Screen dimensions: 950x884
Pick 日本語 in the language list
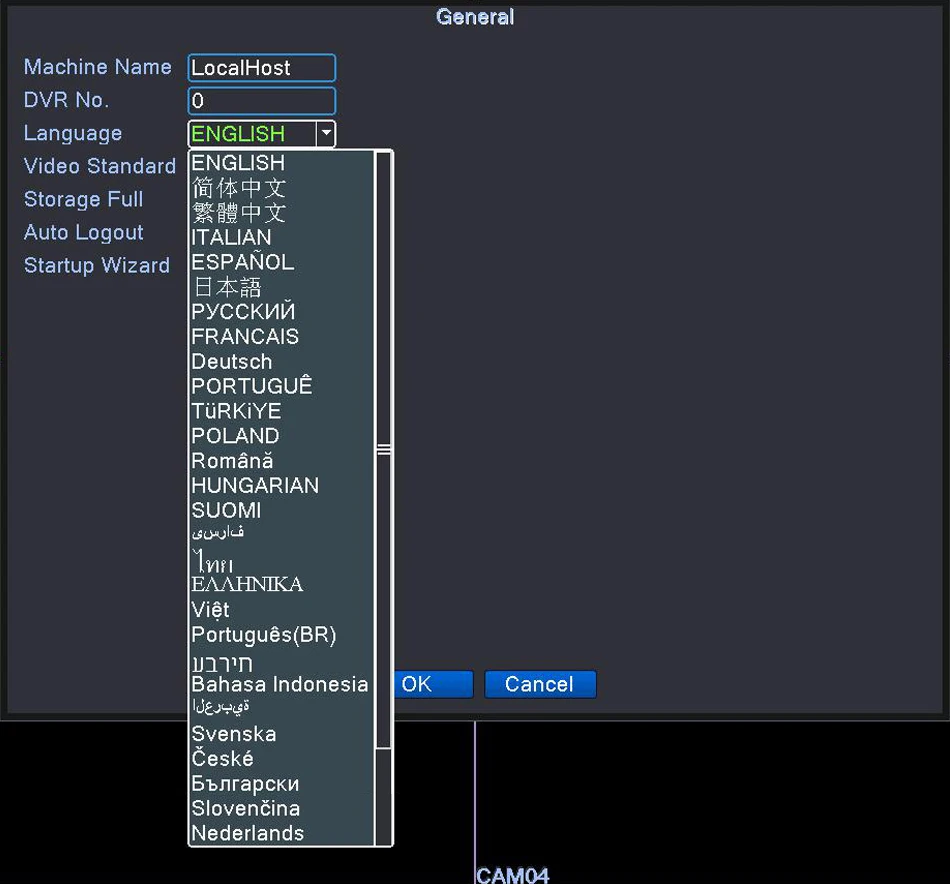tap(282, 287)
